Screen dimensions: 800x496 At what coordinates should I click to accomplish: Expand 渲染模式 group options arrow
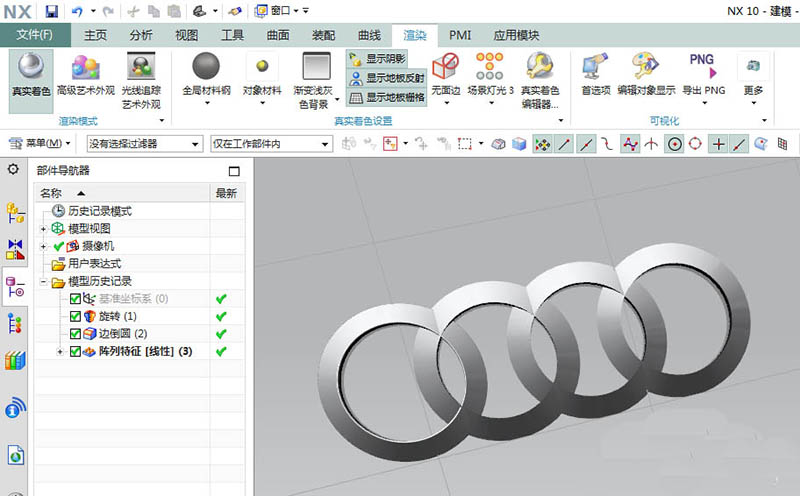pos(162,121)
